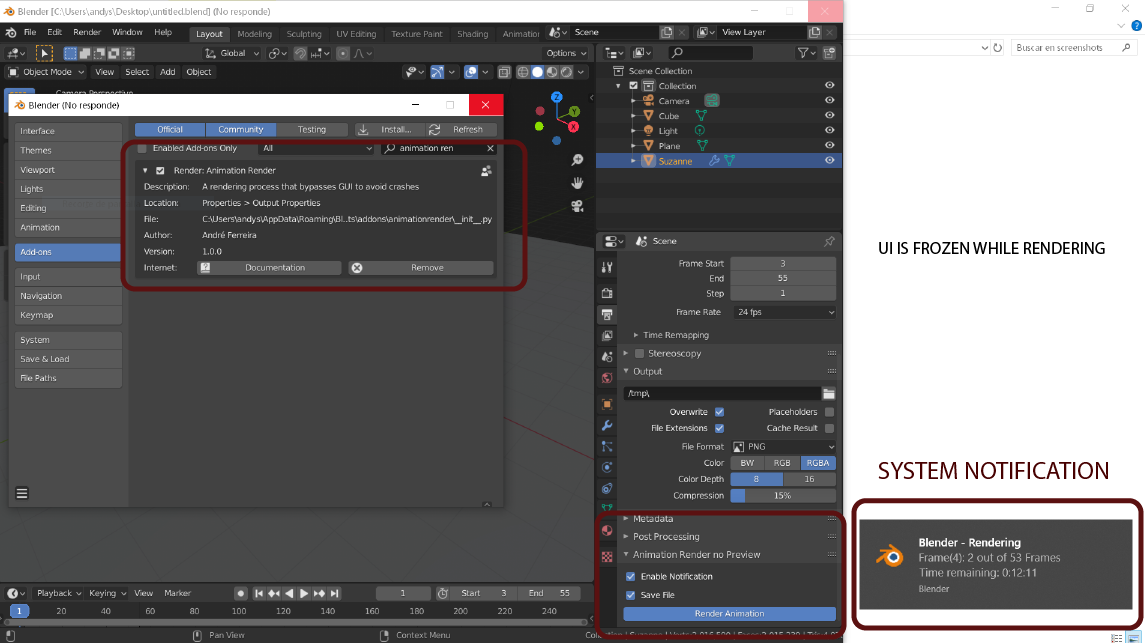
Task: Open the Material properties sphere icon
Action: (x=607, y=531)
